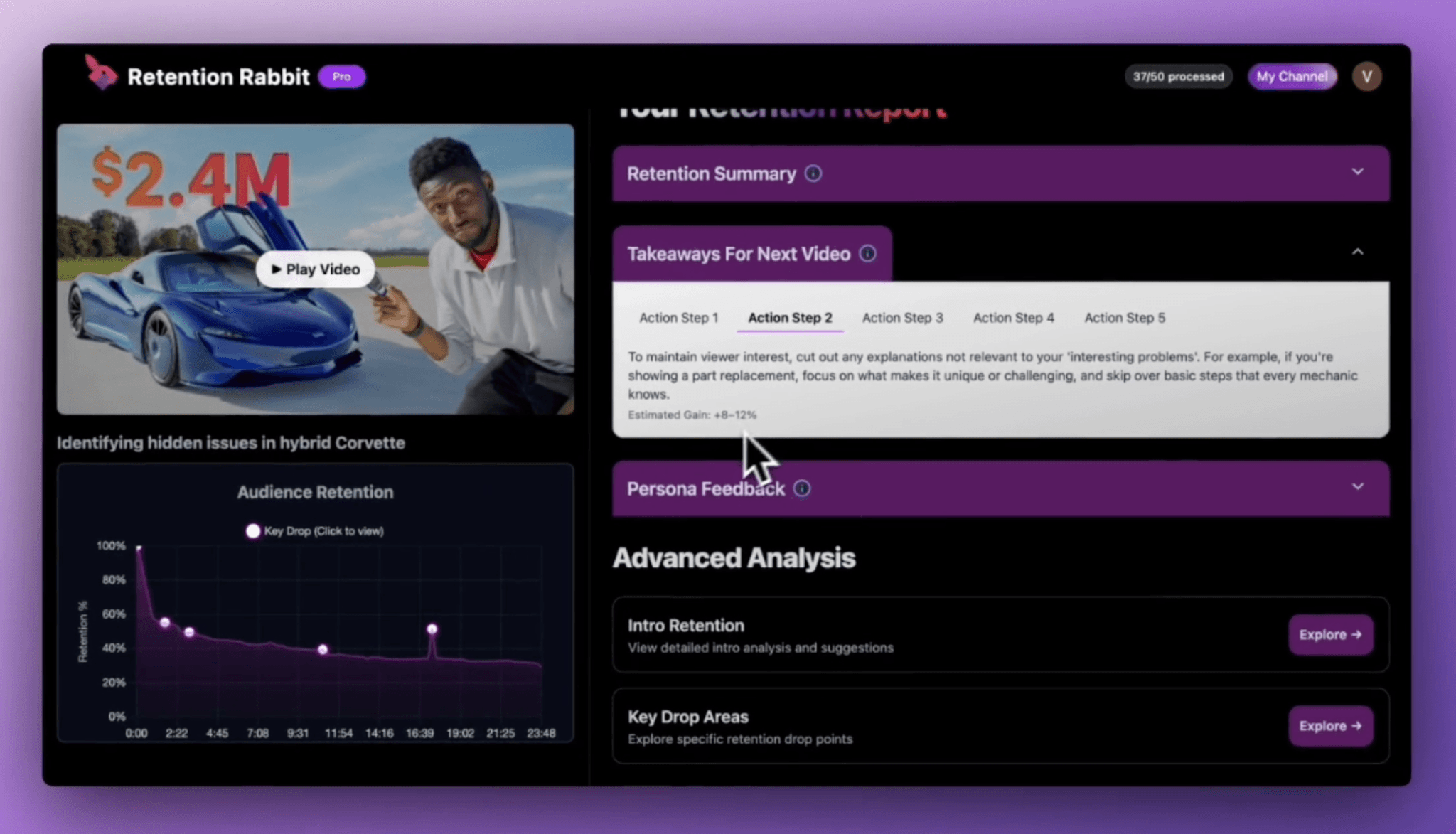The image size is (1456, 834).
Task: Click the key drop marker near 16:39
Action: point(432,629)
